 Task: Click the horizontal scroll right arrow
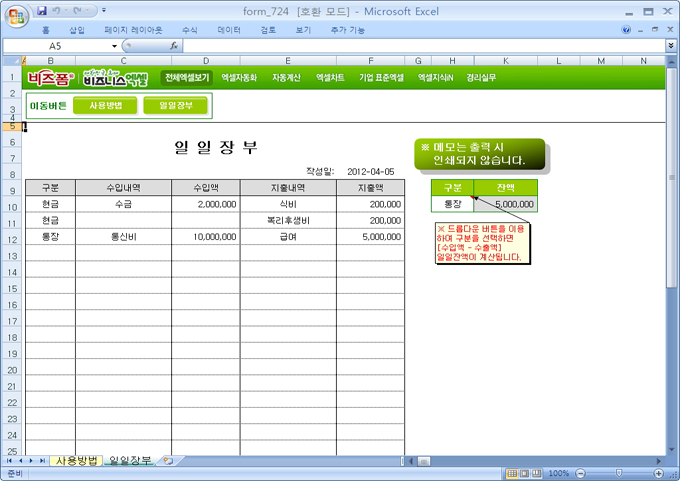click(x=659, y=461)
